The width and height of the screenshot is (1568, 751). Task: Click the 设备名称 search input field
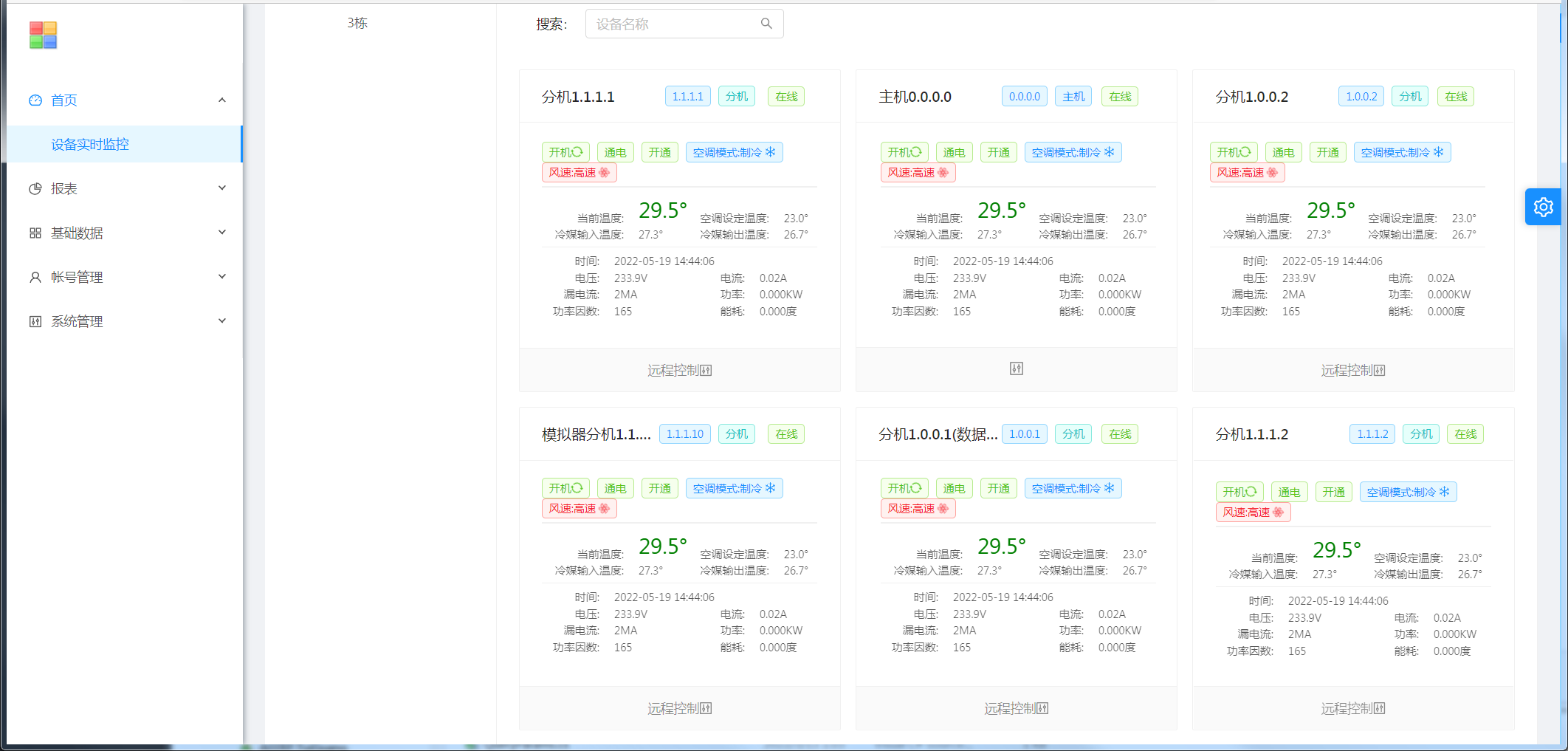click(x=672, y=24)
